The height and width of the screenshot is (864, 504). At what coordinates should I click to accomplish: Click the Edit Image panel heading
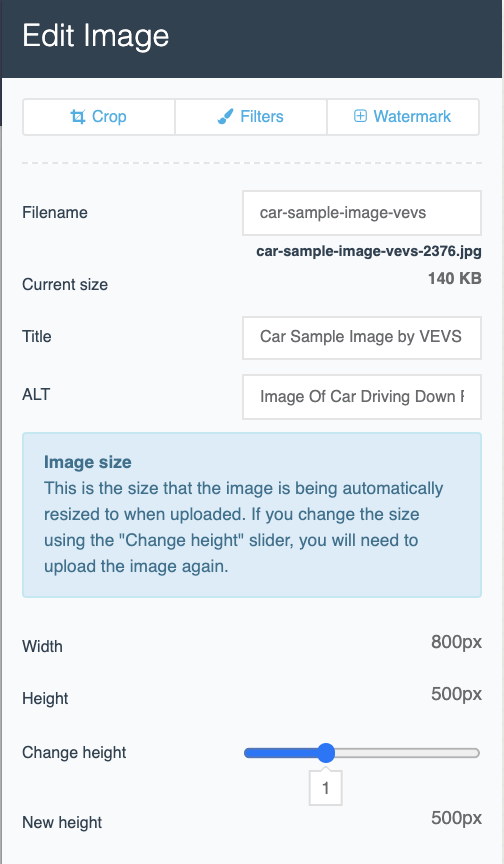[96, 36]
